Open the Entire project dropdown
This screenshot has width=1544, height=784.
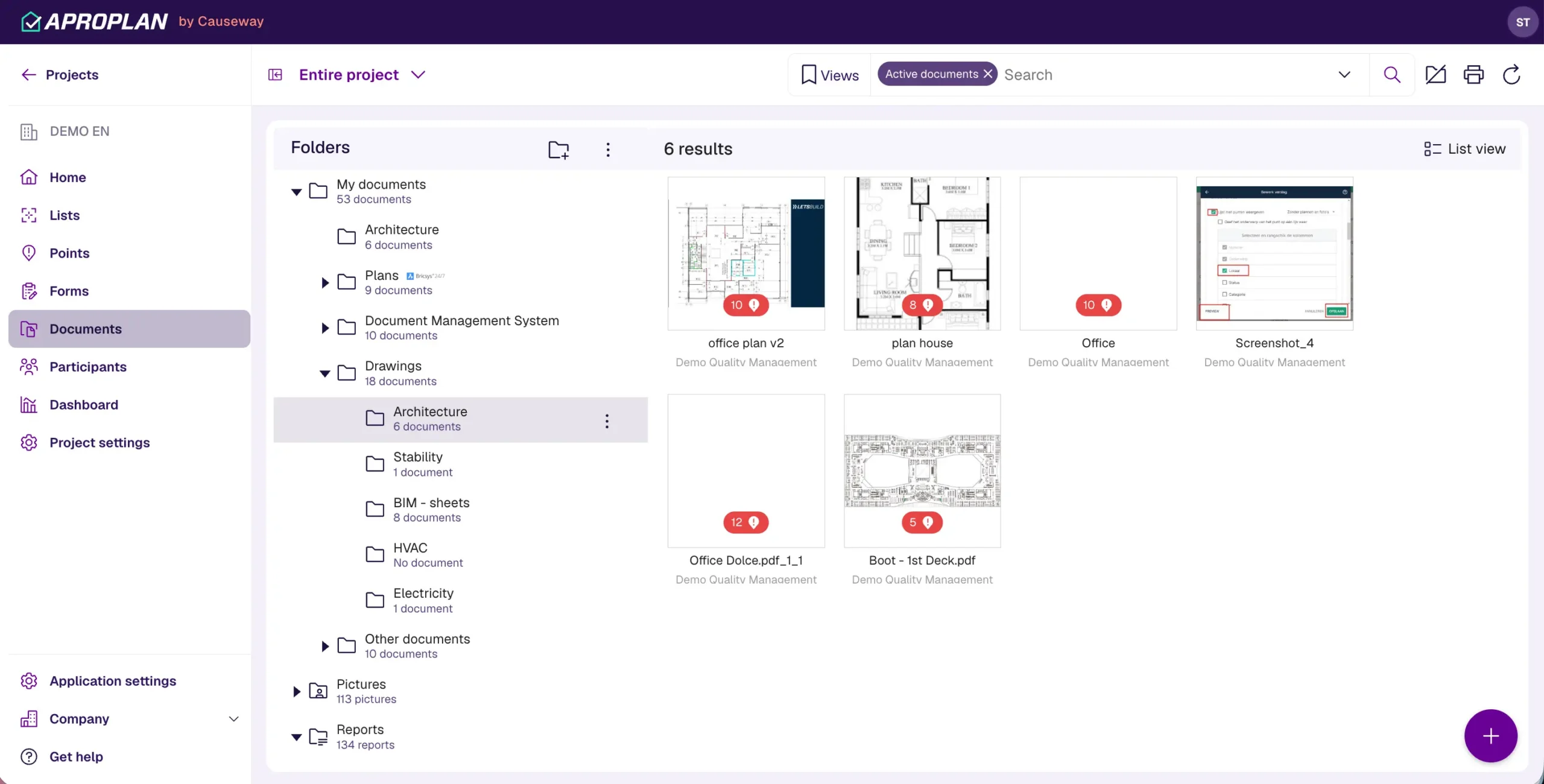[x=362, y=75]
